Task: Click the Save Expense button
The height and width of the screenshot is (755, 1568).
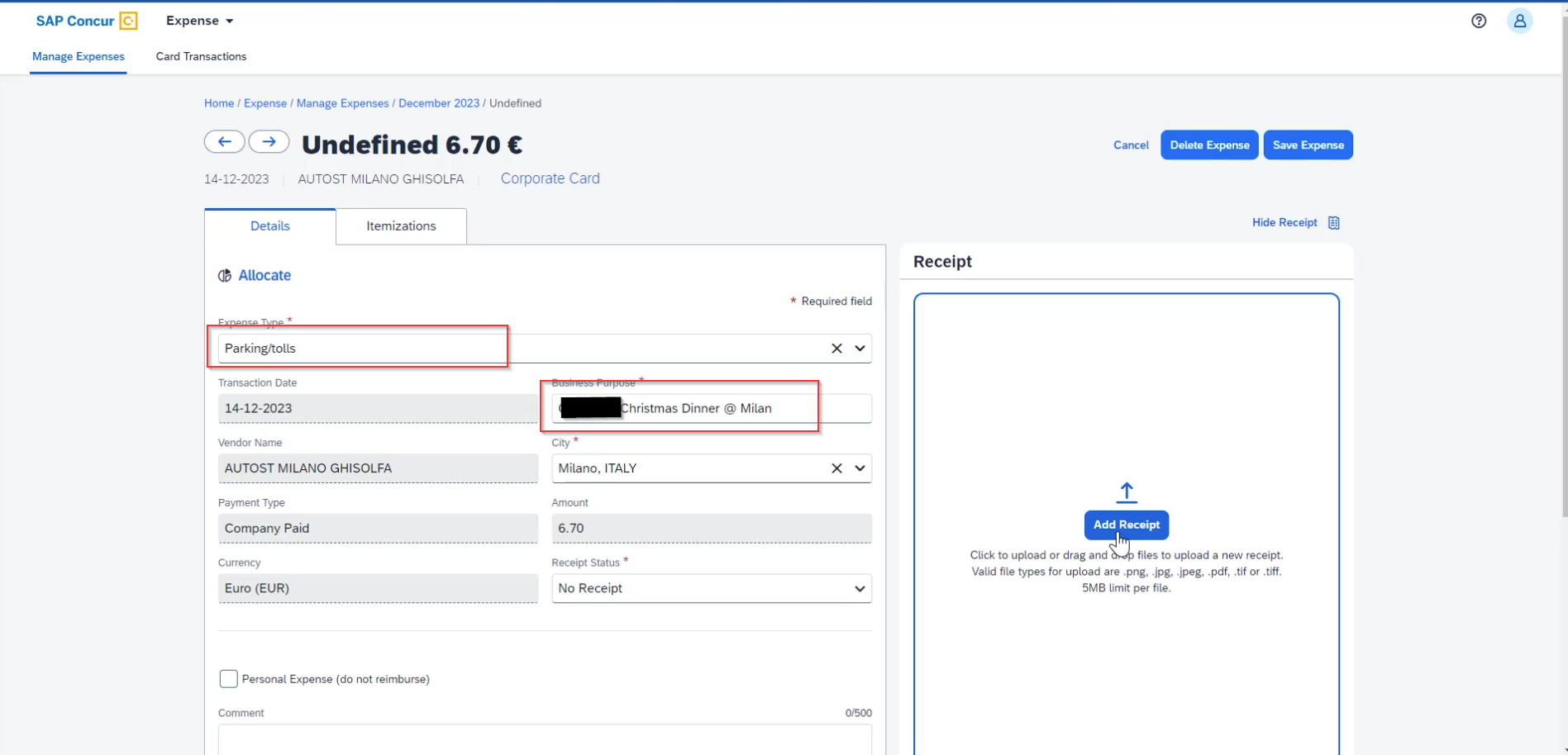Action: coord(1308,145)
